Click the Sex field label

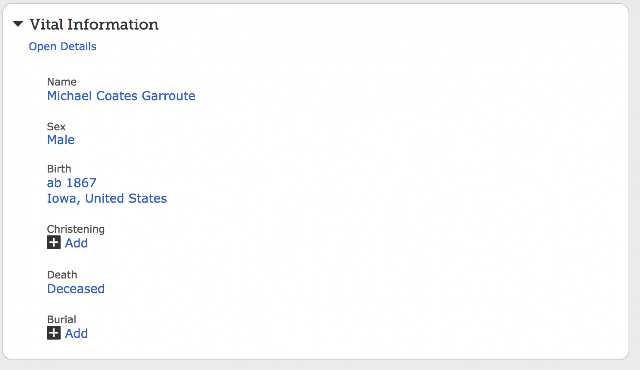coord(56,126)
